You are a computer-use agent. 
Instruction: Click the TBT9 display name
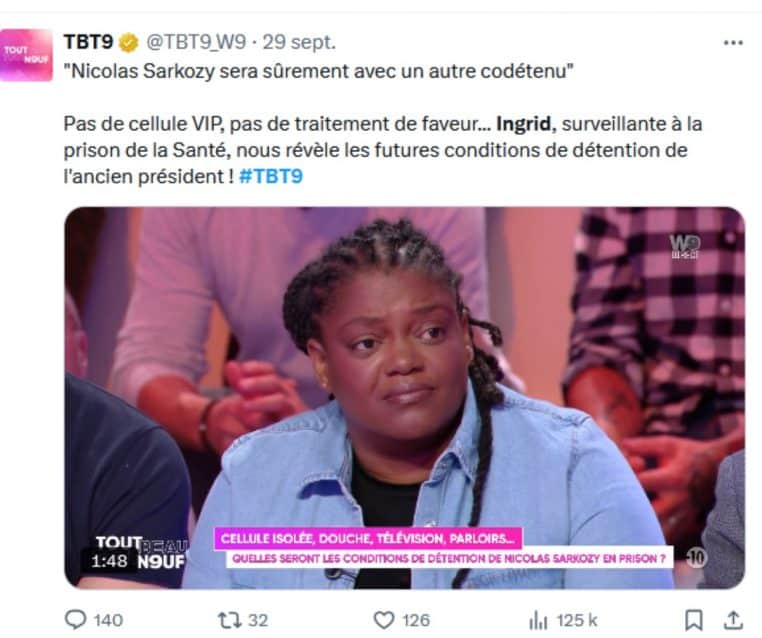click(88, 42)
